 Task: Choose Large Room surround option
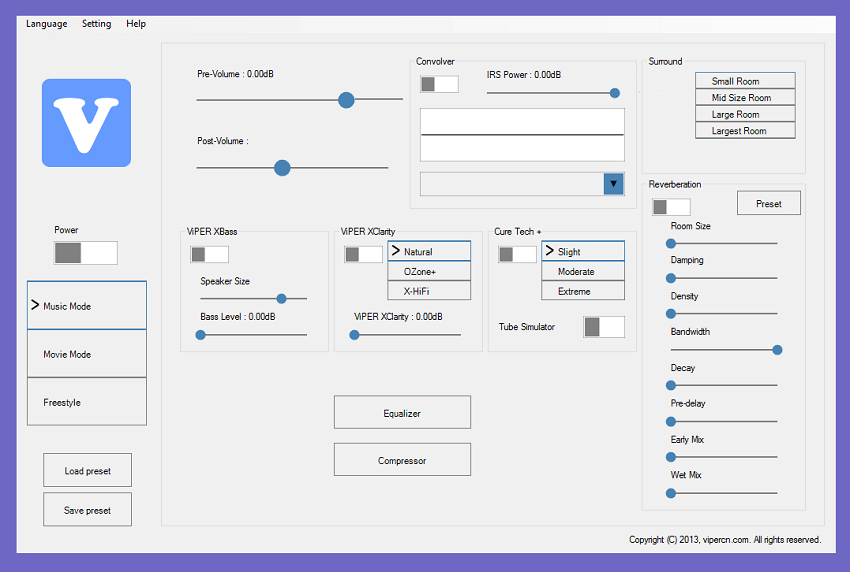pos(745,114)
